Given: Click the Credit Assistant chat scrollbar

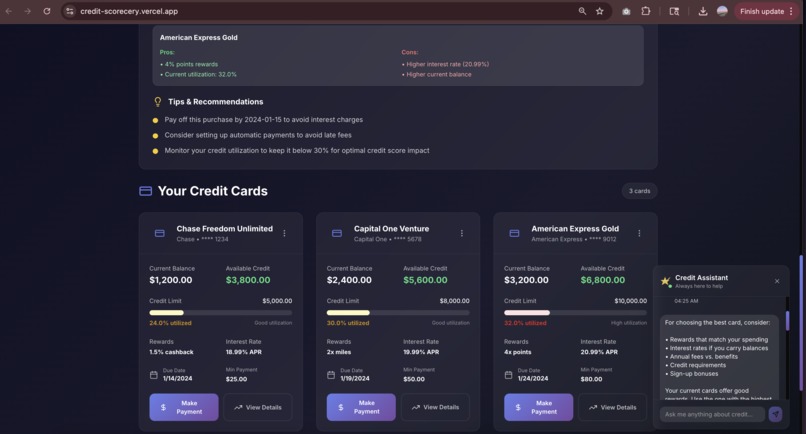Looking at the screenshot, I should pyautogui.click(x=787, y=321).
